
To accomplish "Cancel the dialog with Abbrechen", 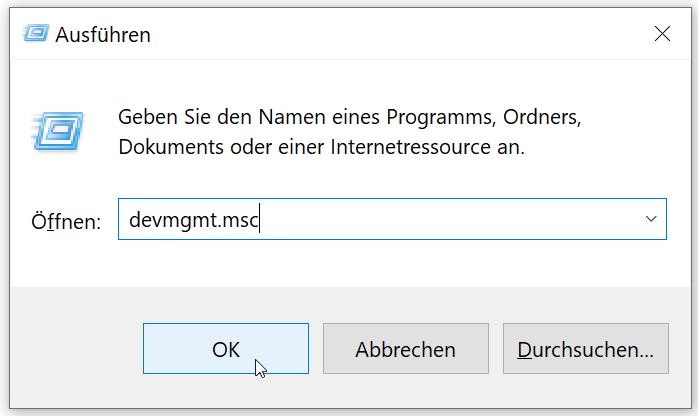I will click(x=405, y=349).
